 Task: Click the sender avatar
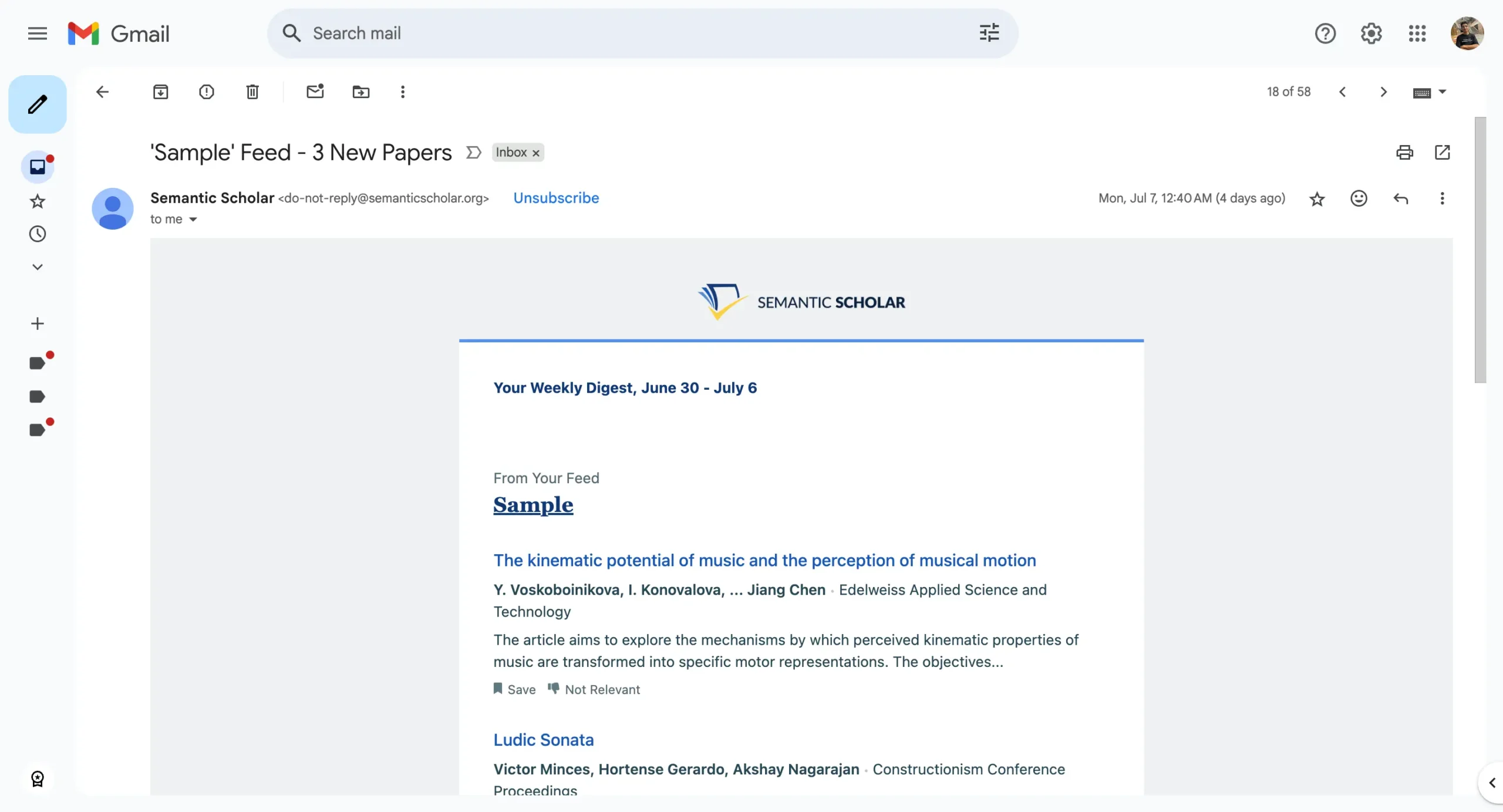(x=113, y=208)
